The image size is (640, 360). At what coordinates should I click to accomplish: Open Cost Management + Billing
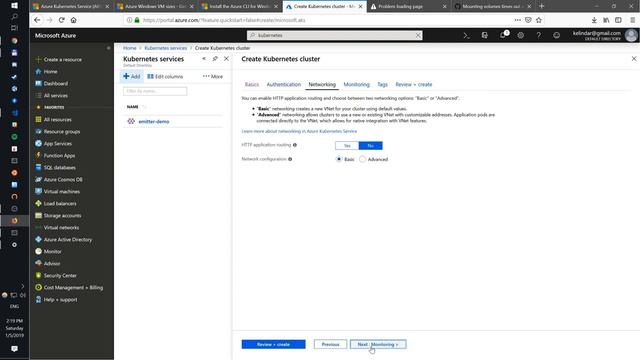click(x=73, y=287)
